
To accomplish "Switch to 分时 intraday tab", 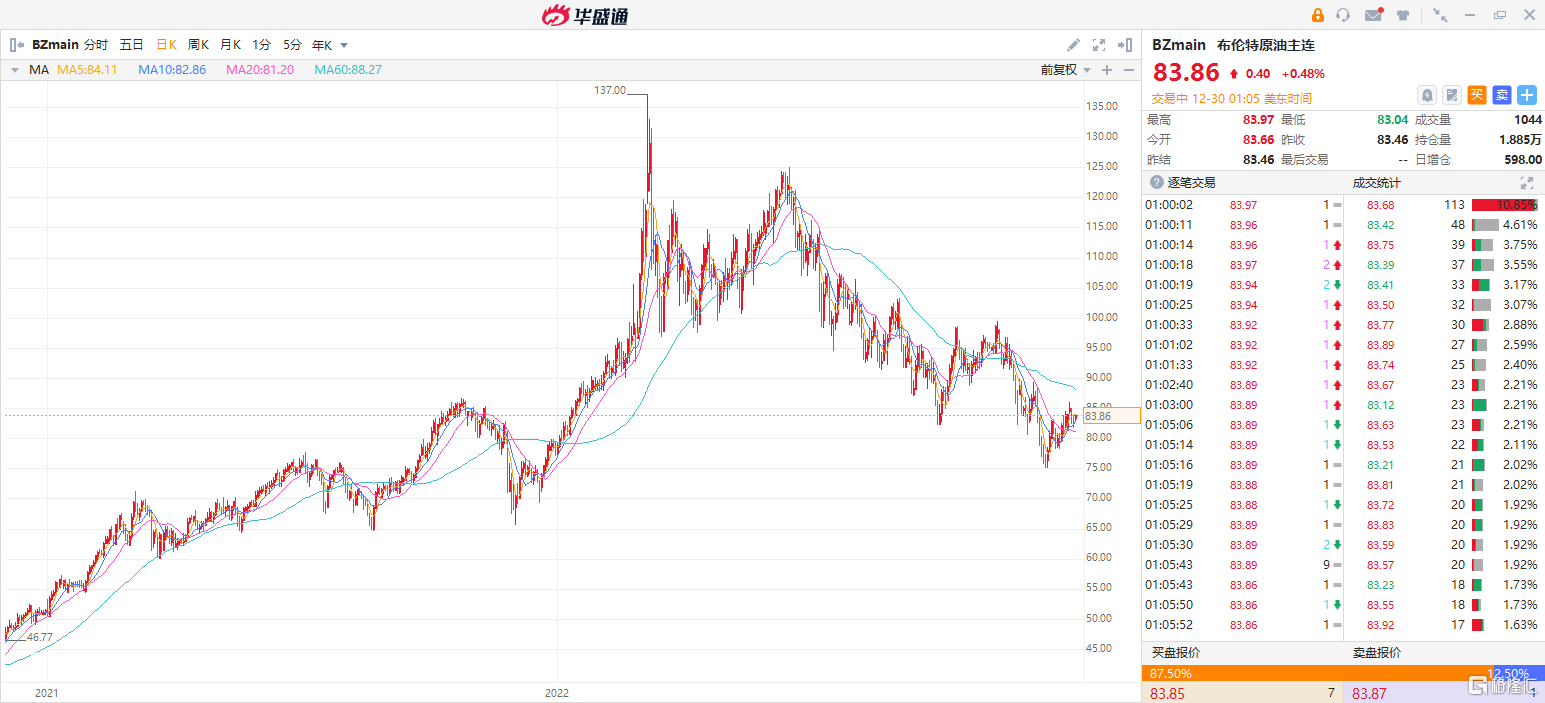I will (96, 45).
